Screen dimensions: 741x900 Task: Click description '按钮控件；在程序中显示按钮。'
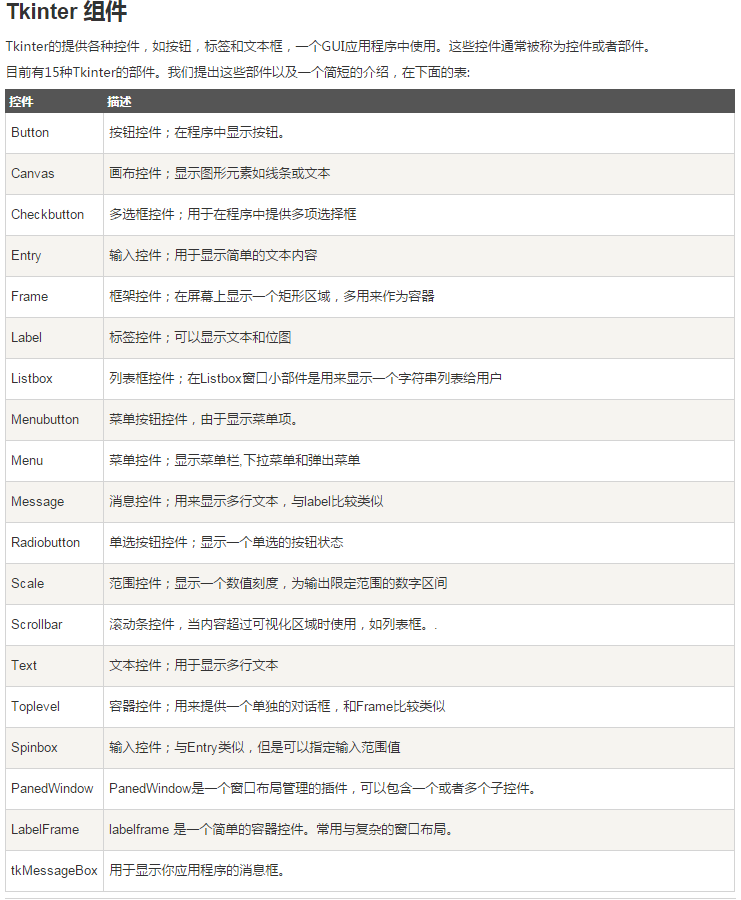click(x=197, y=133)
